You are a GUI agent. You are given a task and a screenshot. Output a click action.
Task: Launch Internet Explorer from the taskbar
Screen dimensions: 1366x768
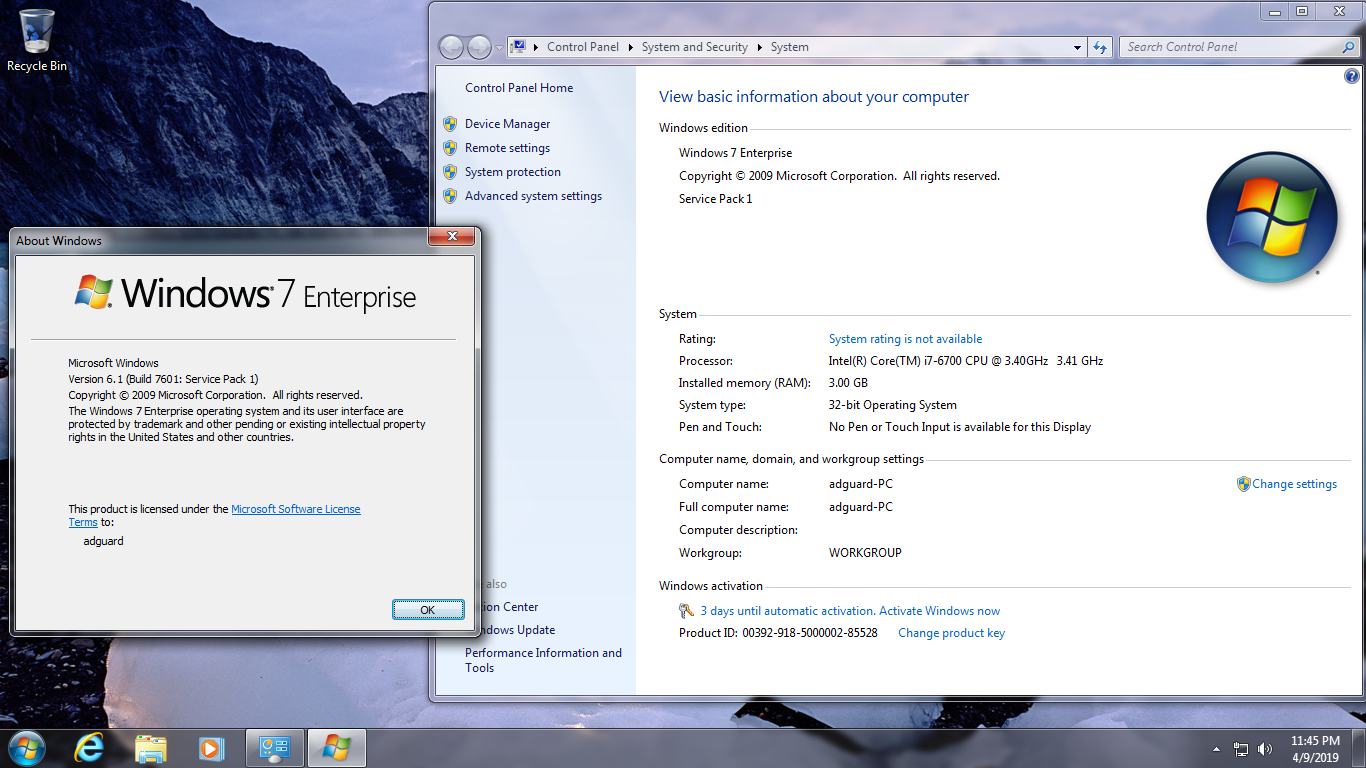89,748
